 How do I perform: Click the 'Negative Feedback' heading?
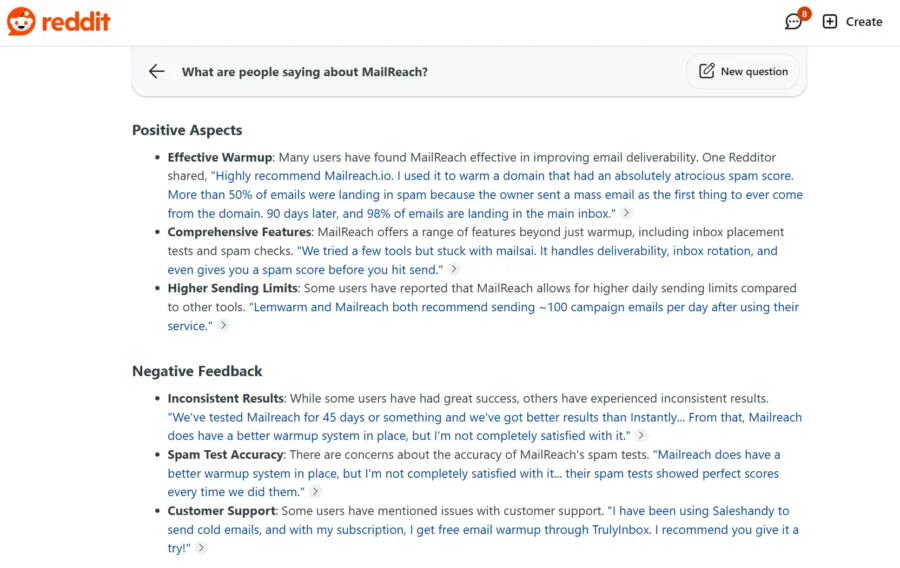coord(197,371)
